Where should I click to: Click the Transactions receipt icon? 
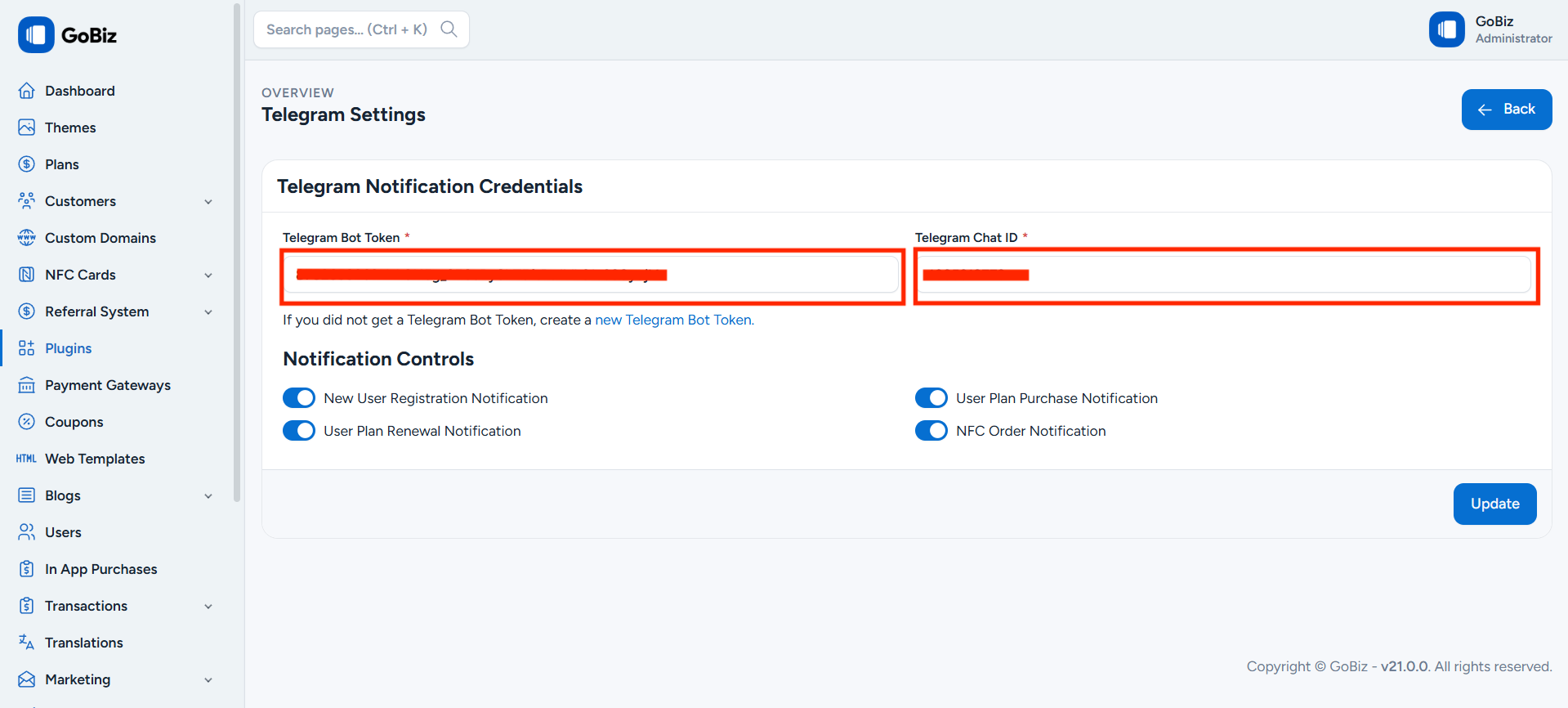(x=27, y=606)
